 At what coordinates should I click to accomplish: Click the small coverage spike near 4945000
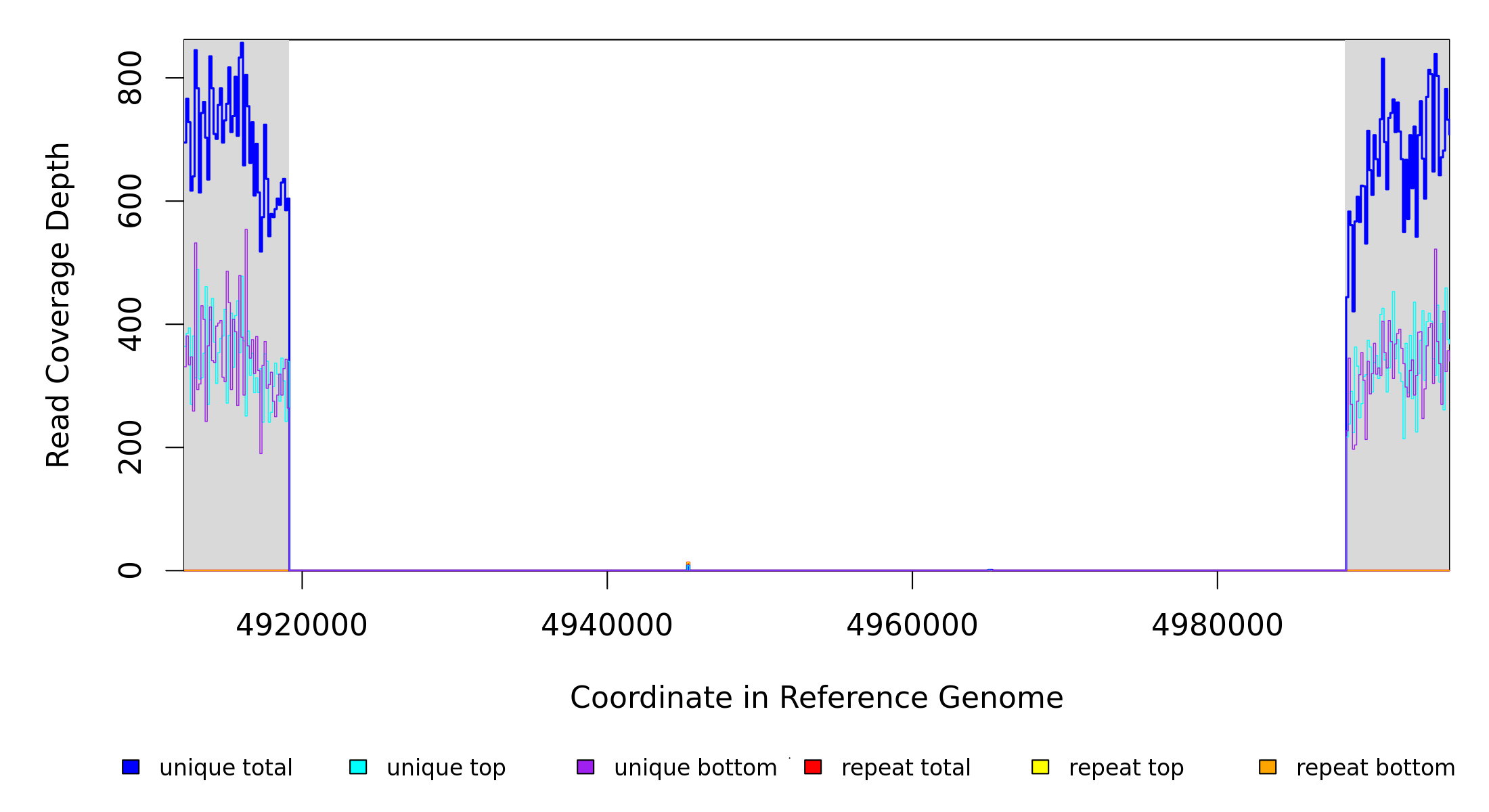688,566
